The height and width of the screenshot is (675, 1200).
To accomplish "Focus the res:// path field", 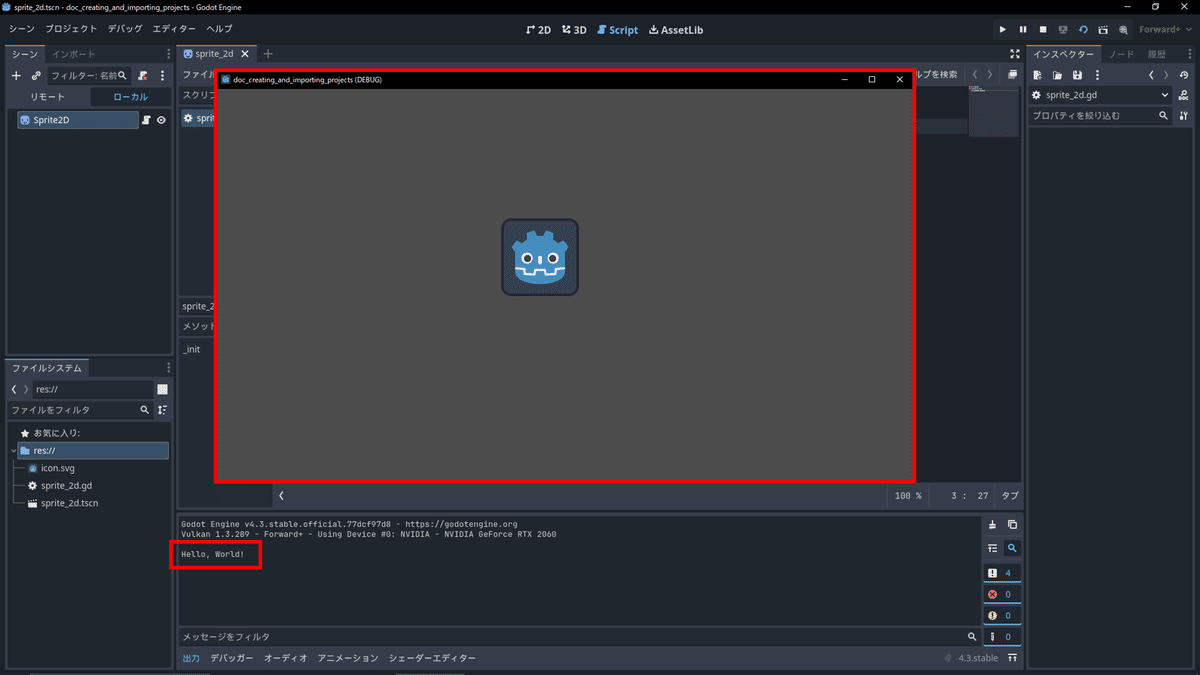I will pos(93,389).
